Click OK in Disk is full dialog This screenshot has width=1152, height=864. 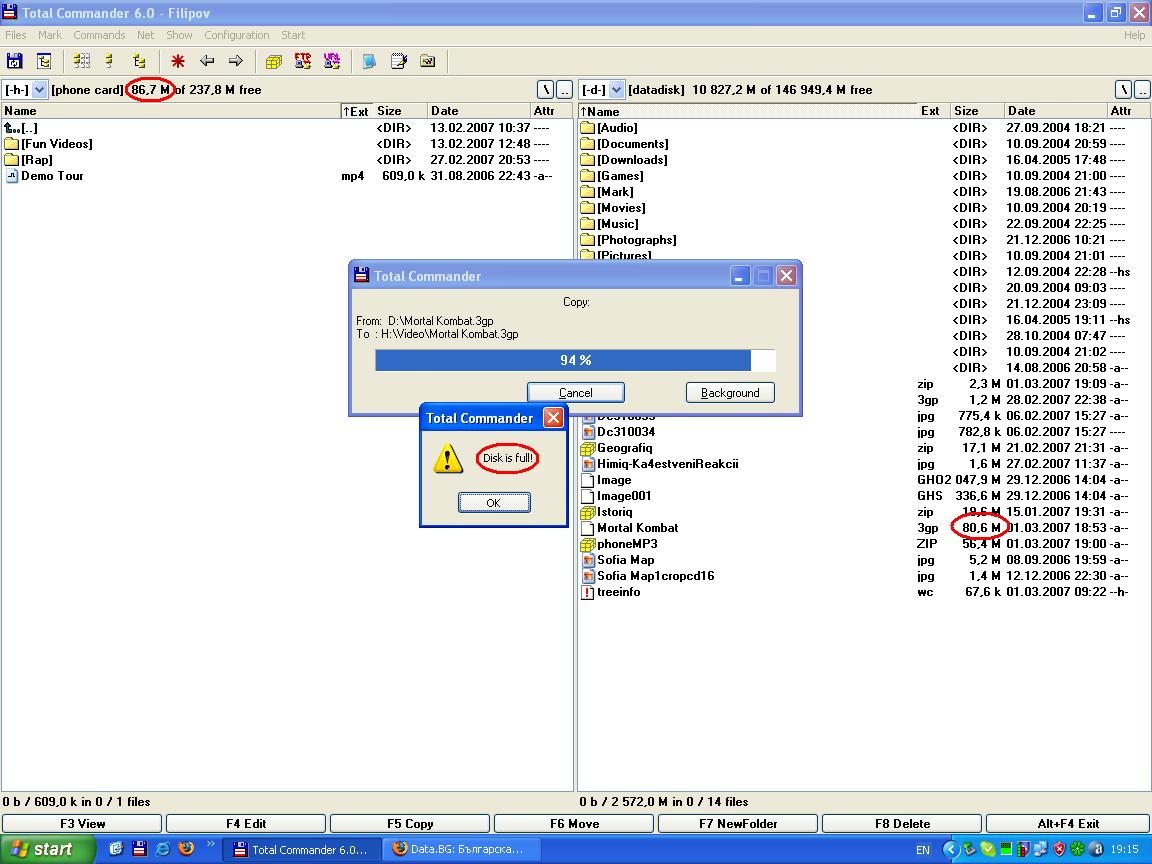pyautogui.click(x=494, y=503)
